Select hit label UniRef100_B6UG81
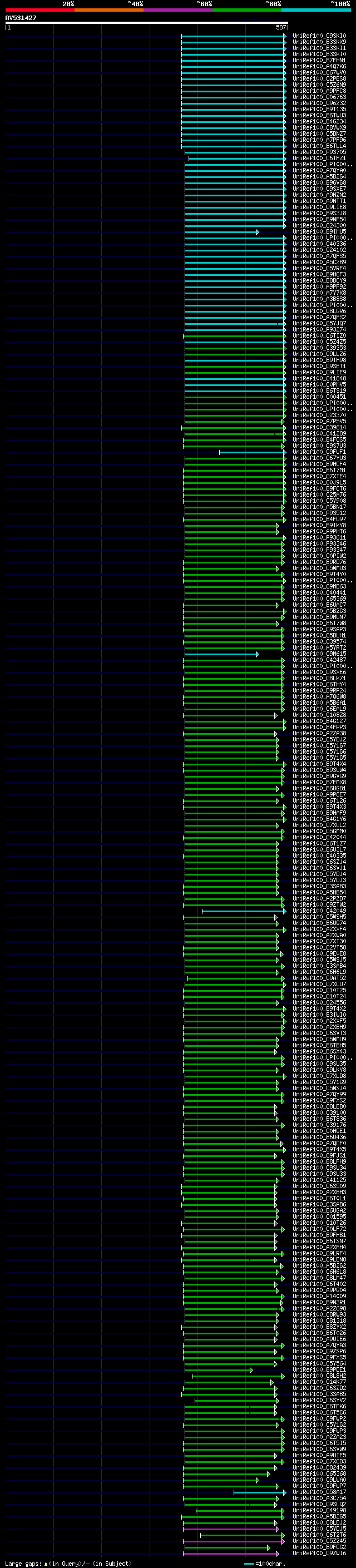This screenshot has height=1568, width=356. (x=319, y=788)
